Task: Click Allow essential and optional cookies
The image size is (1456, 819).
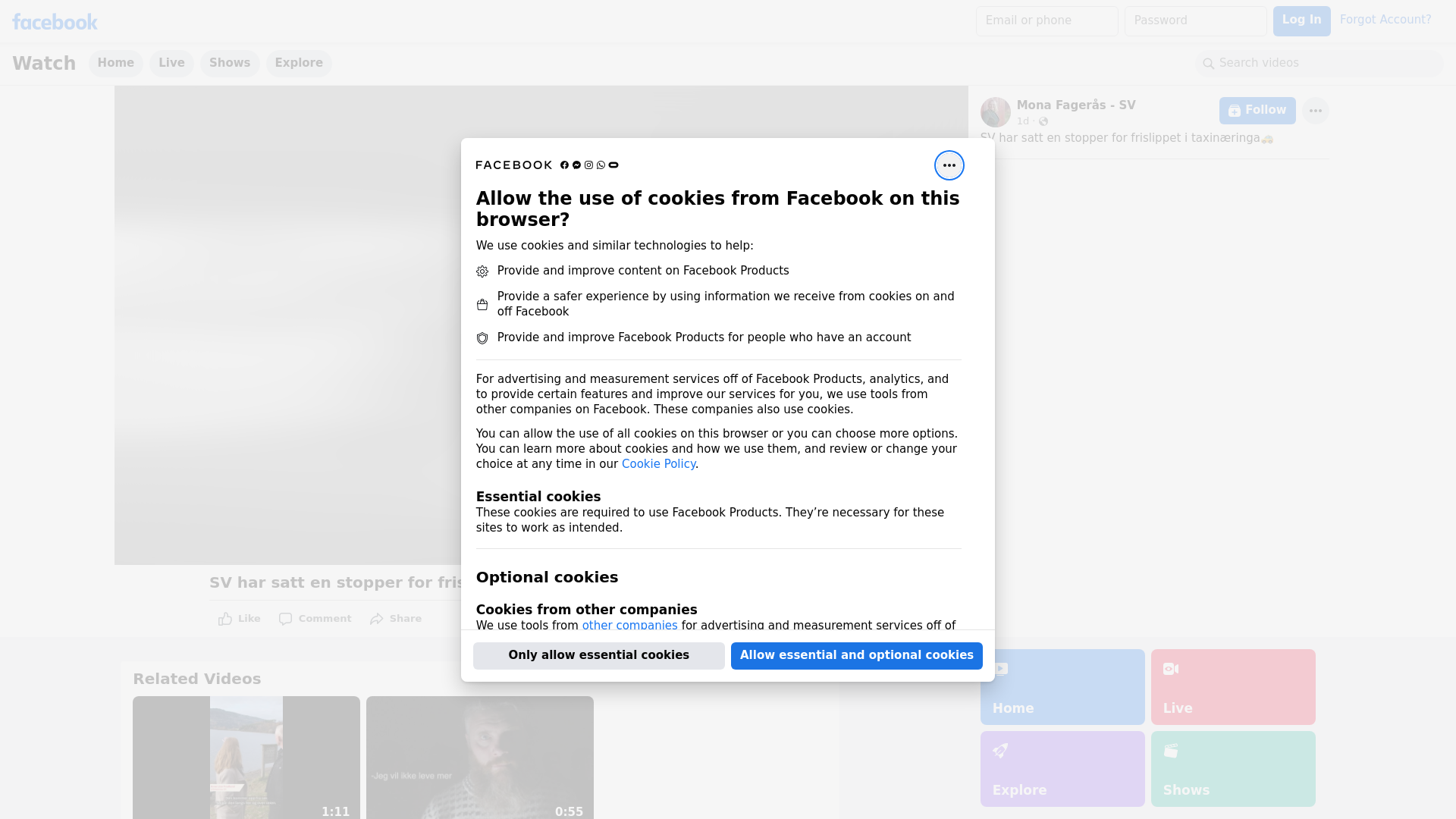Action: (856, 655)
